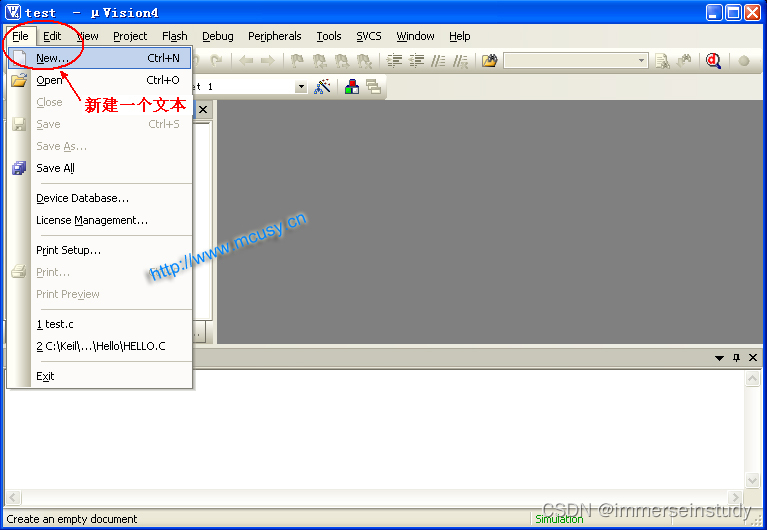Click the Find document icon
Viewport: 767px width, 530px height.
662,61
